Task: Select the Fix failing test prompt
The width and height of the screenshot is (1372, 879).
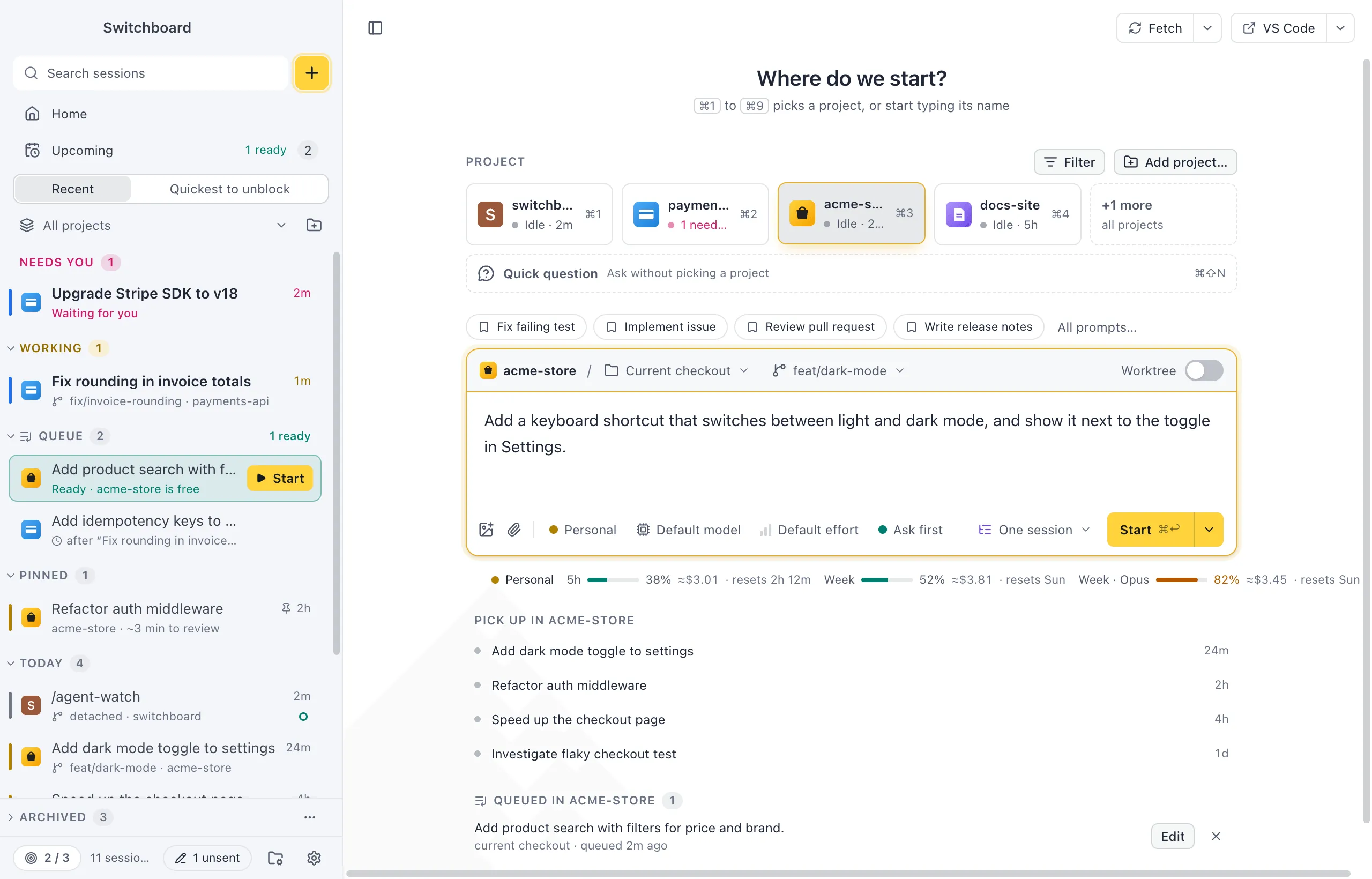Action: coord(526,326)
